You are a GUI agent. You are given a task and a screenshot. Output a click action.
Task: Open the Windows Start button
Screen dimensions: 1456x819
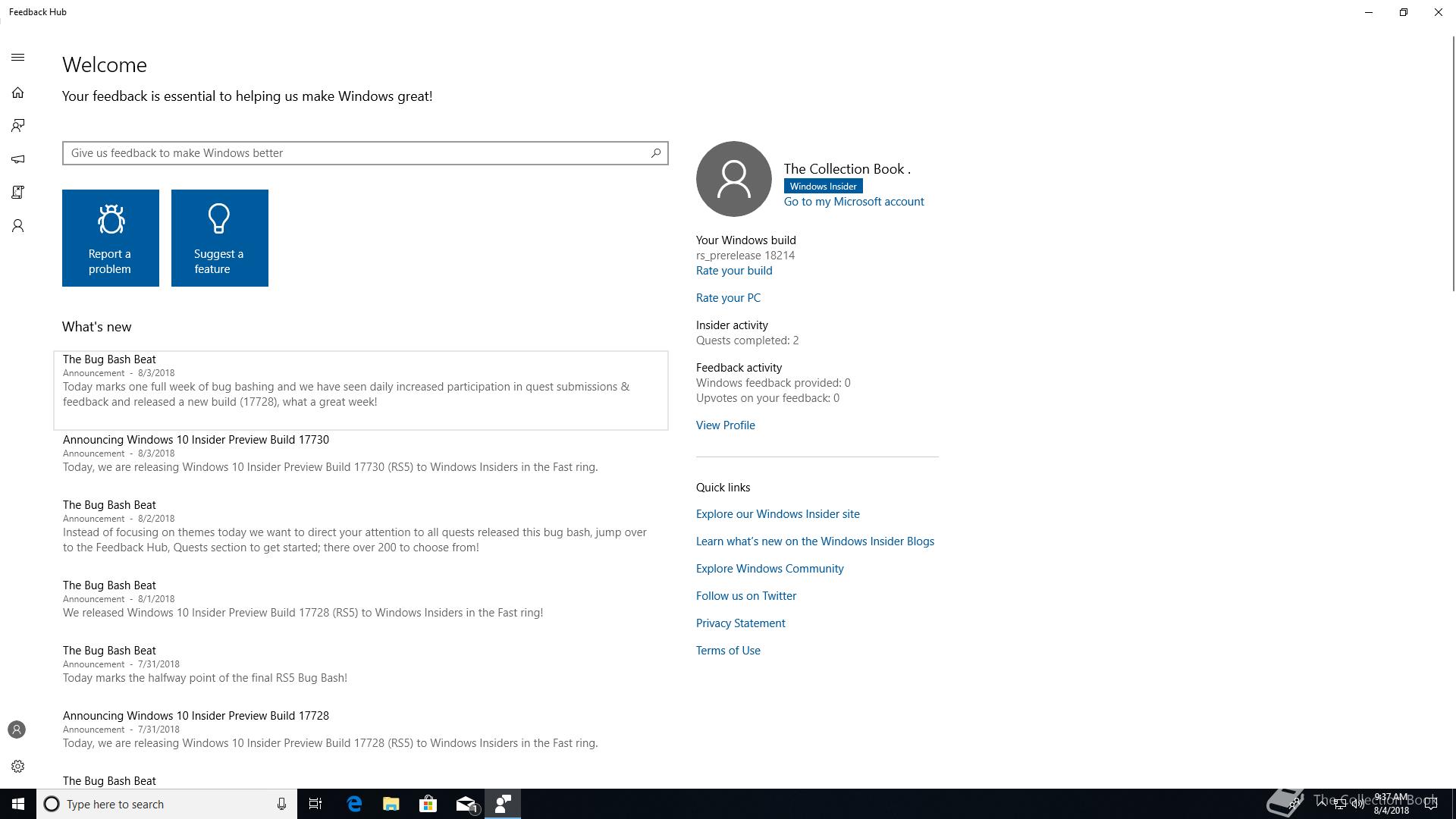[18, 804]
